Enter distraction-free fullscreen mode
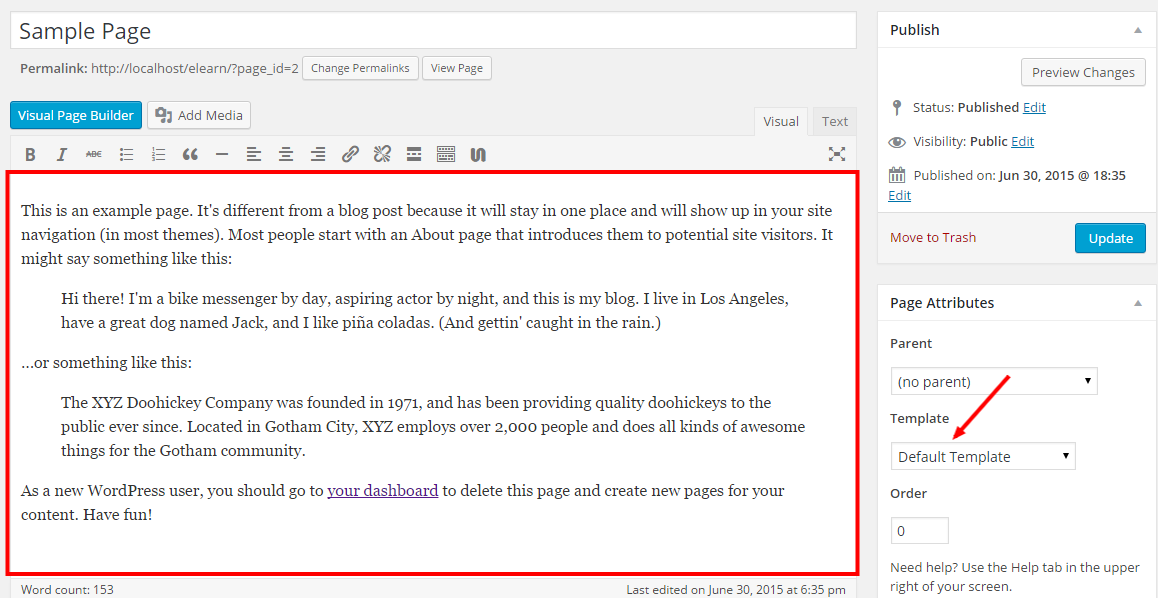This screenshot has height=598, width=1158. (x=837, y=154)
